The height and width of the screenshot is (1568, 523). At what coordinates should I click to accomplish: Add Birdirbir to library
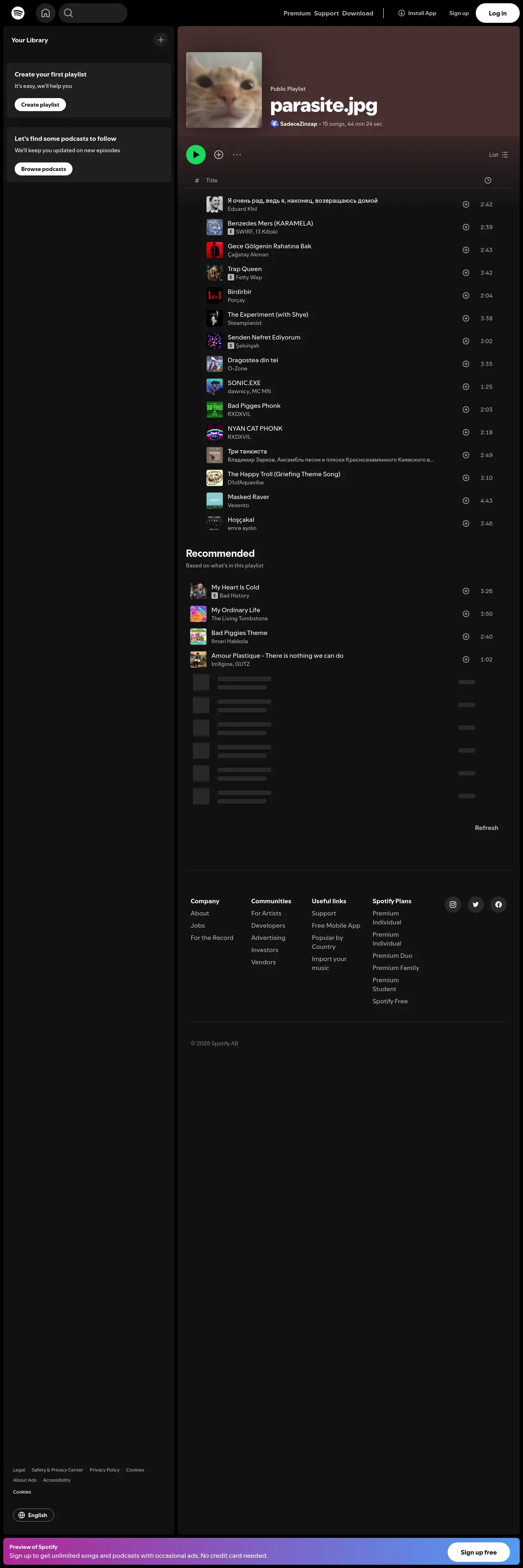[466, 296]
